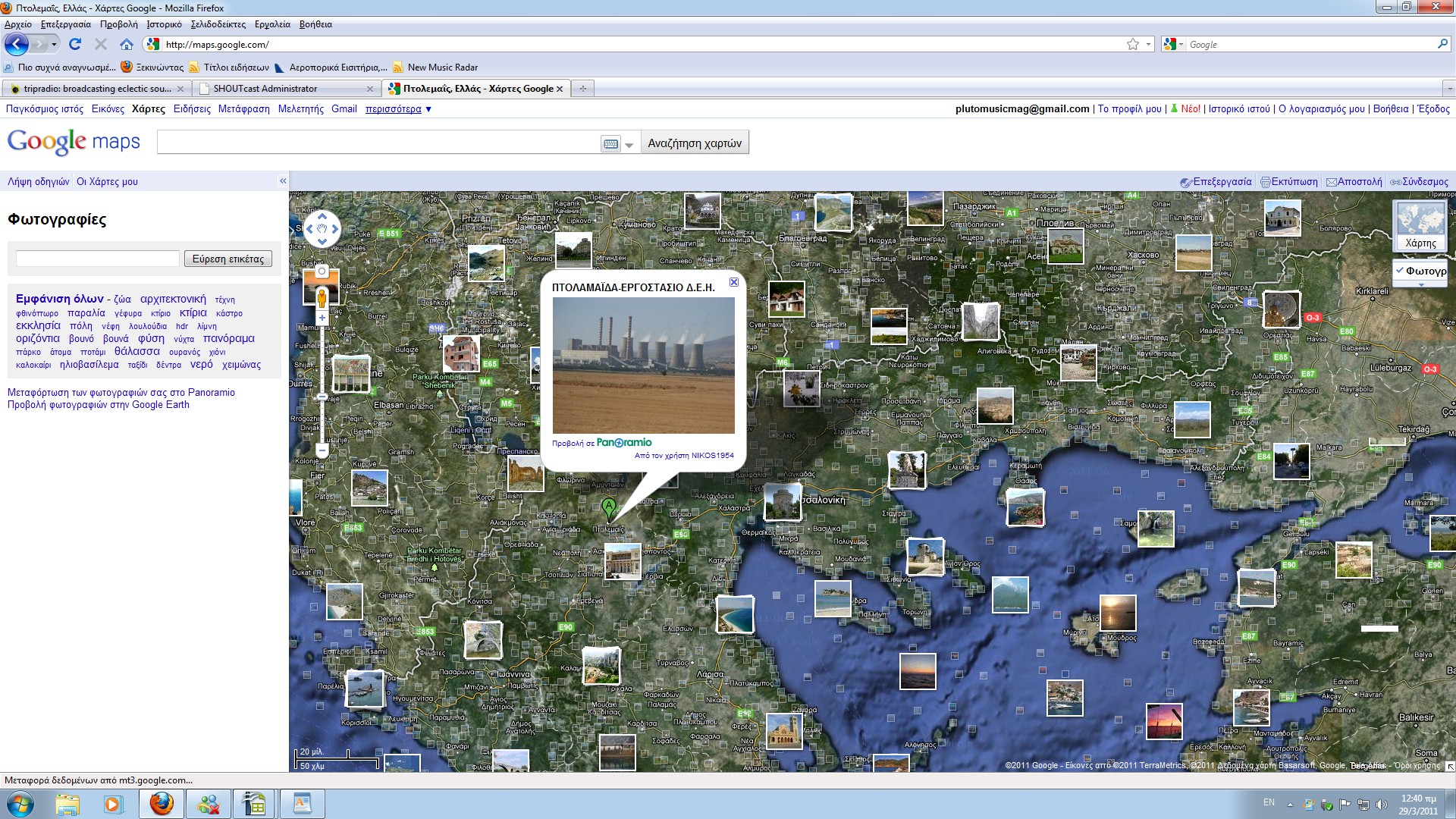Zoom in using the plus button

[x=322, y=318]
